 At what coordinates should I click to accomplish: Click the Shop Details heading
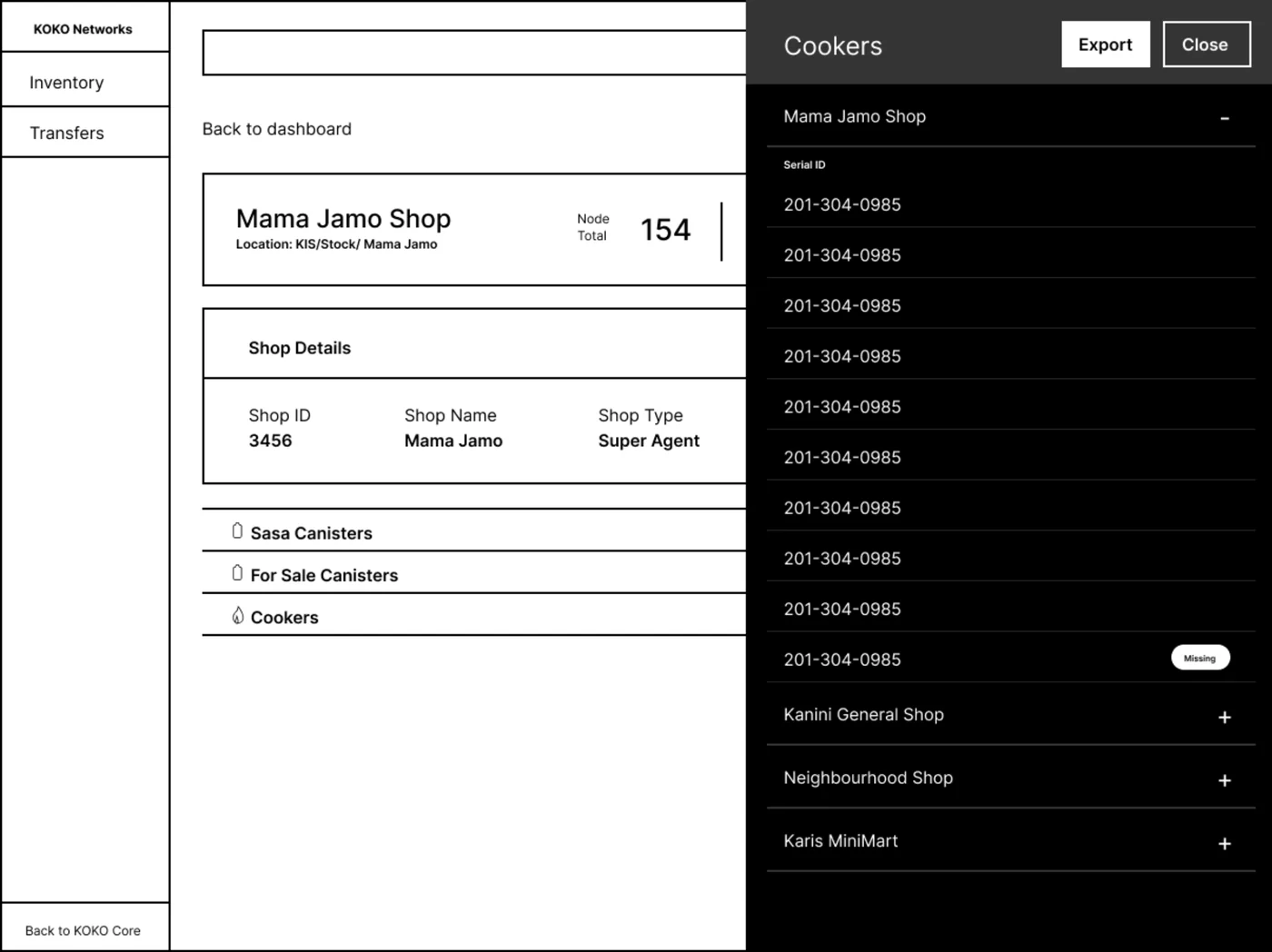300,348
